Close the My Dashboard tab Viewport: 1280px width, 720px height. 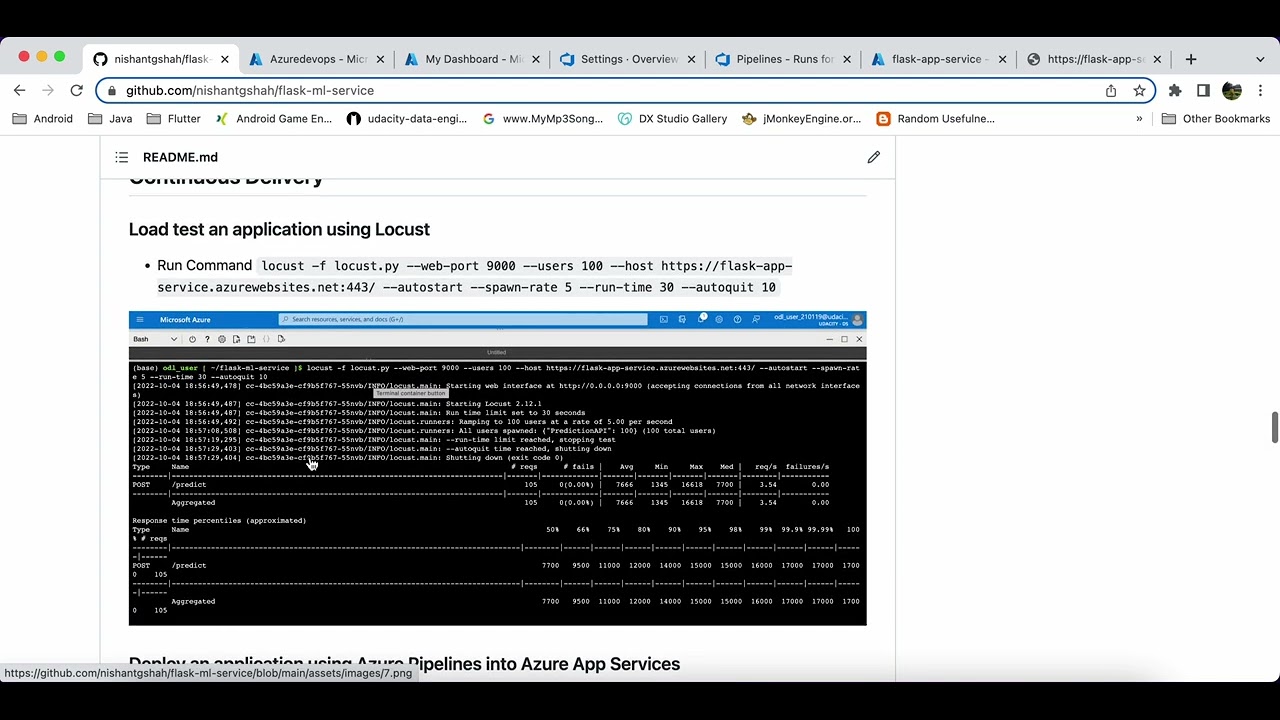click(x=536, y=59)
